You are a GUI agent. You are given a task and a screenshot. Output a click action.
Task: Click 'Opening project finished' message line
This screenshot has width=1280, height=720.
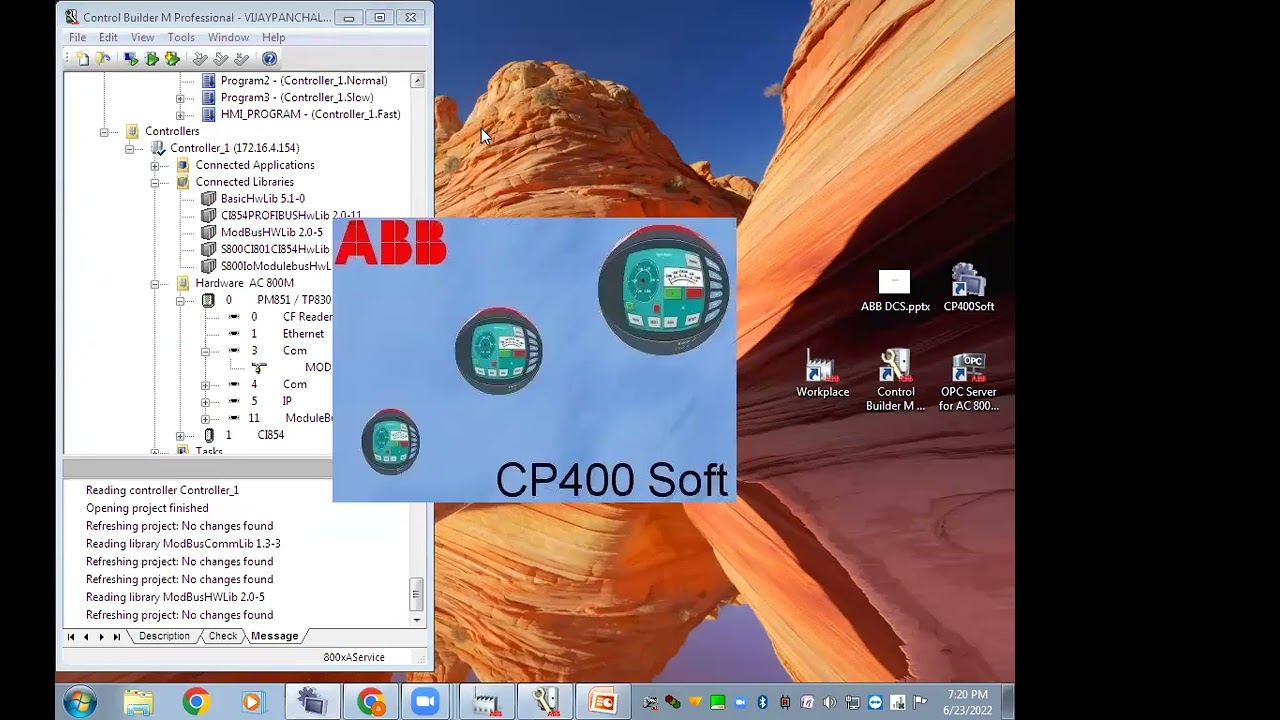[147, 508]
